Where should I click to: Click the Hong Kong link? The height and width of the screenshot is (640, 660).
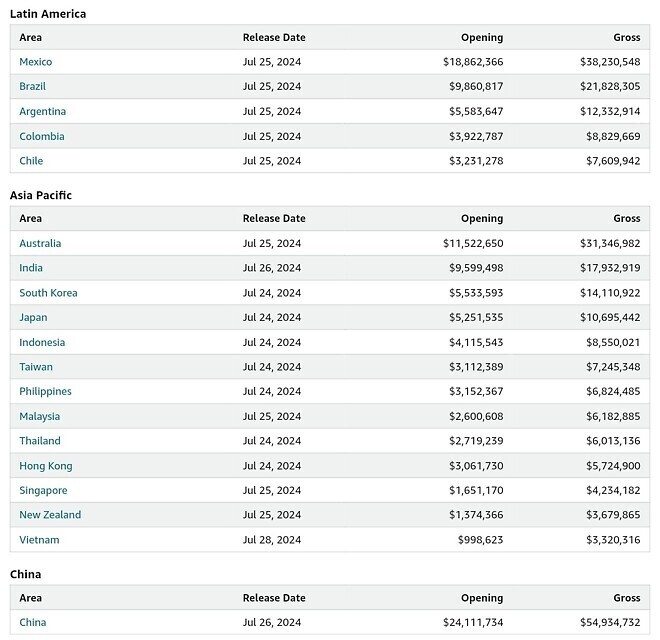tap(45, 466)
